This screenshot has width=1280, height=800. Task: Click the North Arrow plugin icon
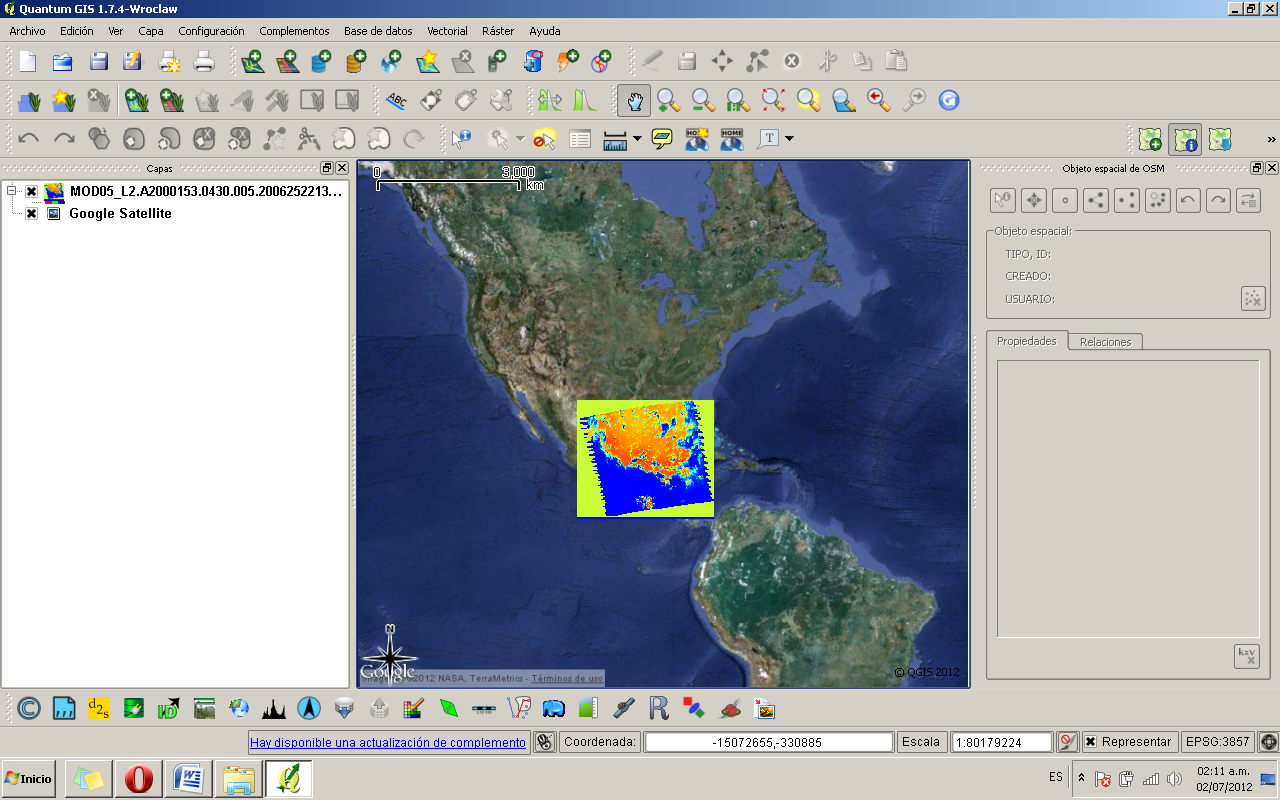coord(309,709)
